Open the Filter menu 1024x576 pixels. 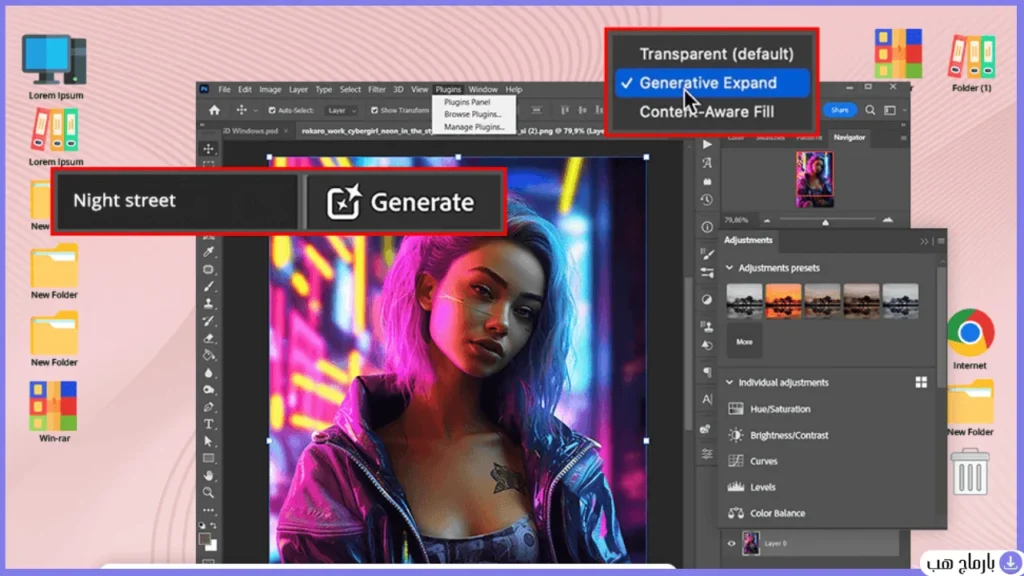coord(377,89)
